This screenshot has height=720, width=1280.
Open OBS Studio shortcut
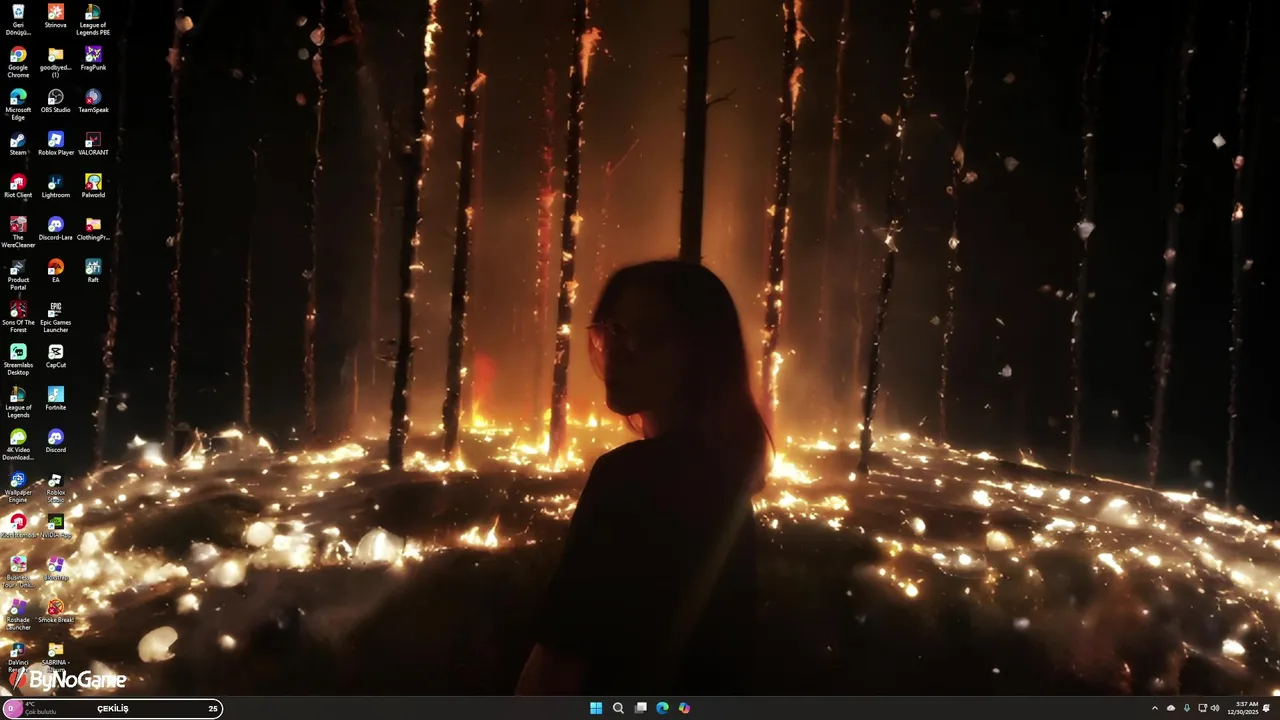click(x=56, y=101)
